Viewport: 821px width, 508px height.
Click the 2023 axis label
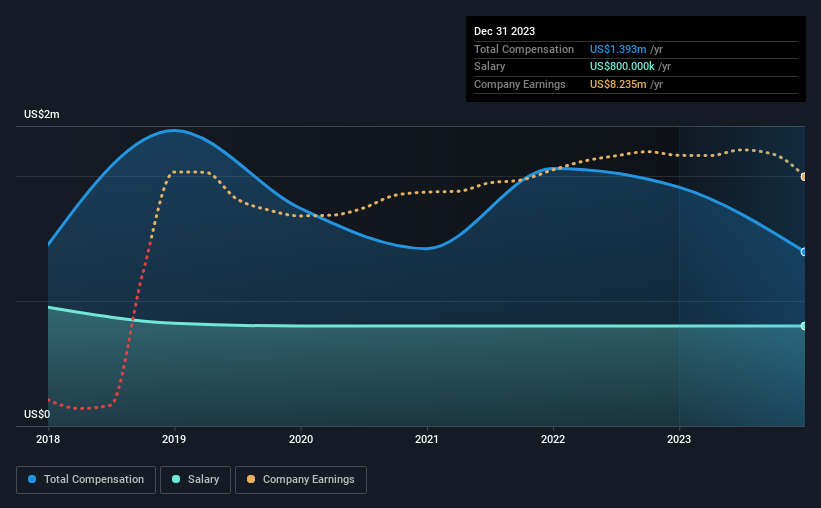click(x=679, y=439)
